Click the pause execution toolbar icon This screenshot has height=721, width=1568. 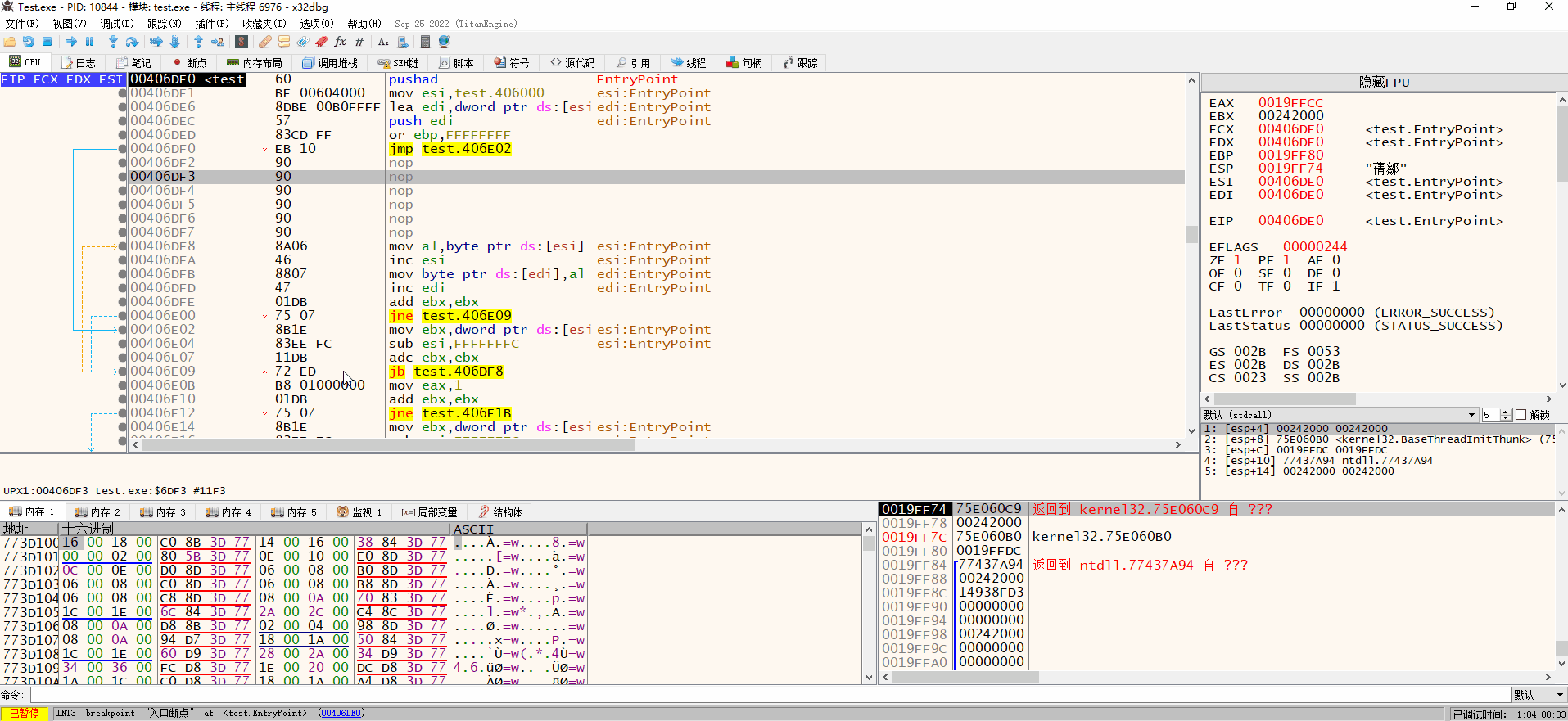90,42
